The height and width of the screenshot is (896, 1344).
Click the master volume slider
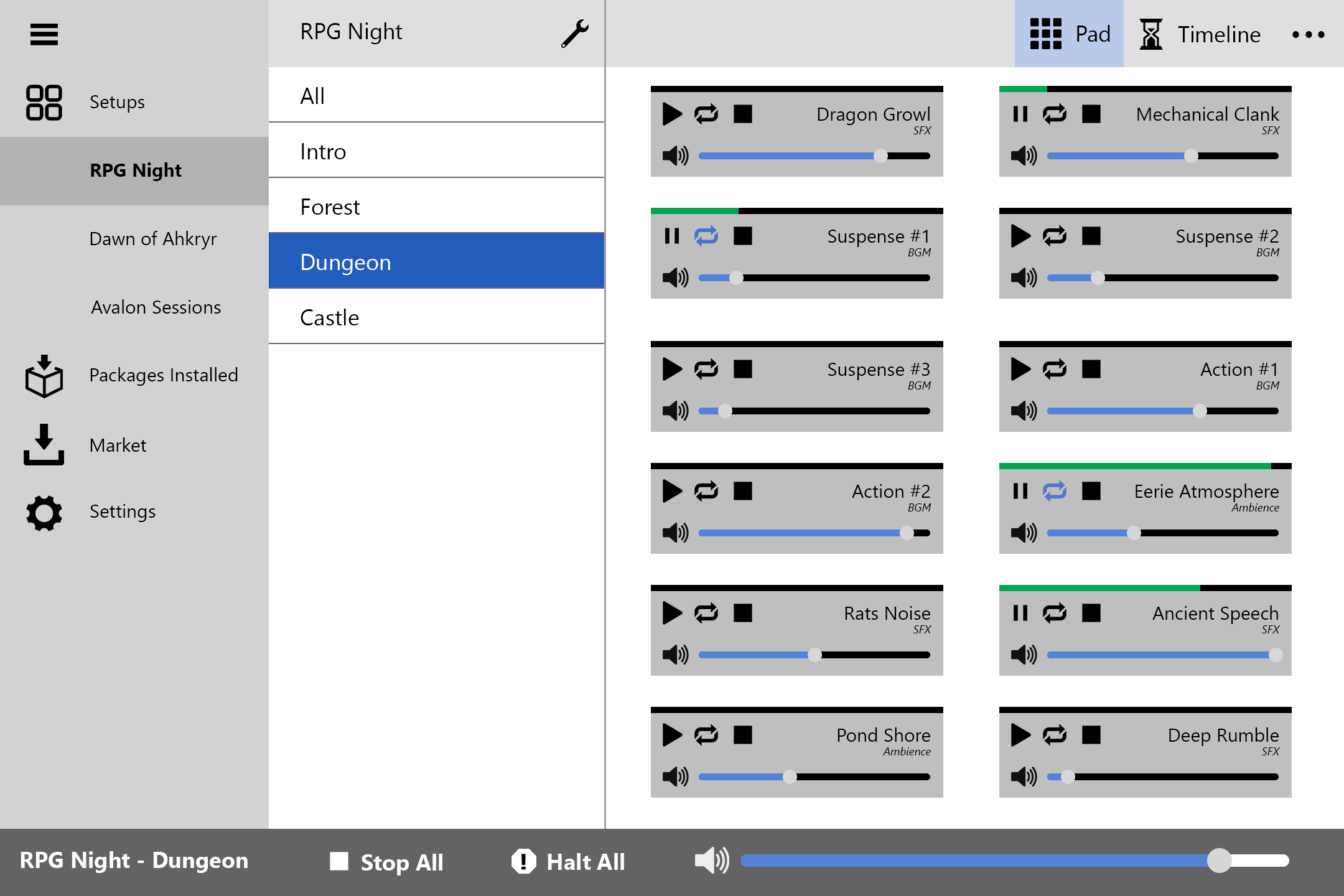pyautogui.click(x=1014, y=861)
